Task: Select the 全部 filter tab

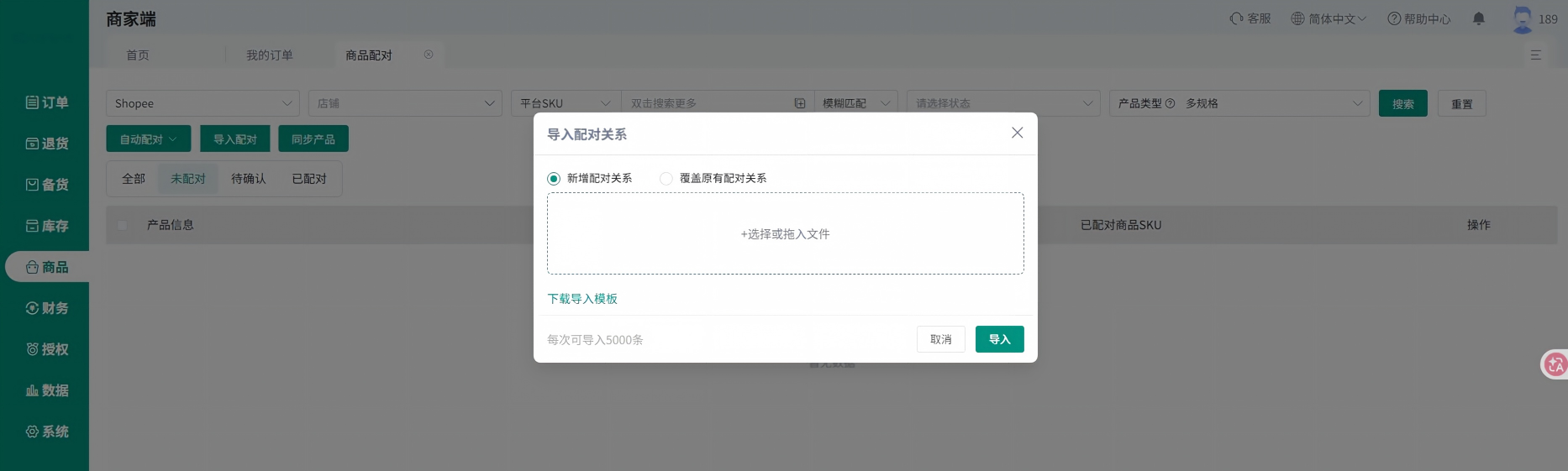Action: click(134, 179)
